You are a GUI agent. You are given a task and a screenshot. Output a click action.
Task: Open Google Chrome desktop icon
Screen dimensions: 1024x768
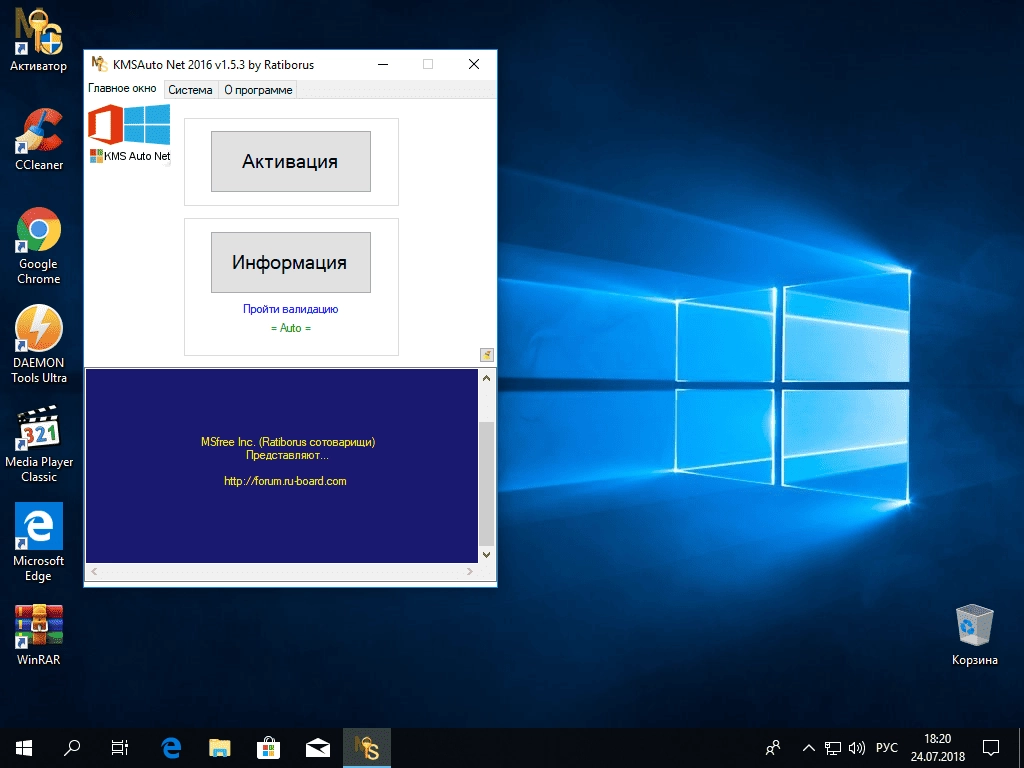tap(39, 246)
